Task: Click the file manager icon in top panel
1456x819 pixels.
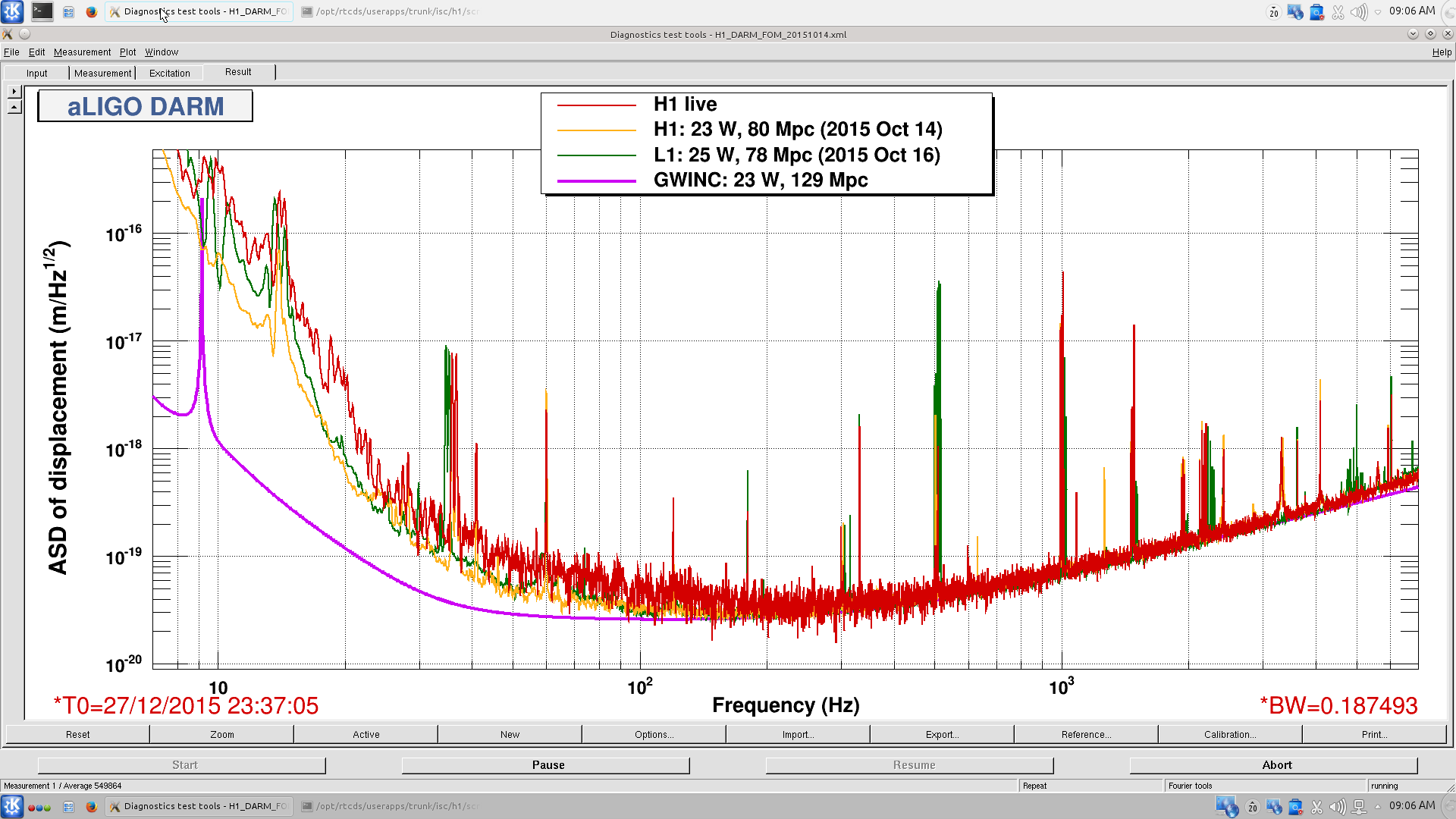Action: [68, 11]
